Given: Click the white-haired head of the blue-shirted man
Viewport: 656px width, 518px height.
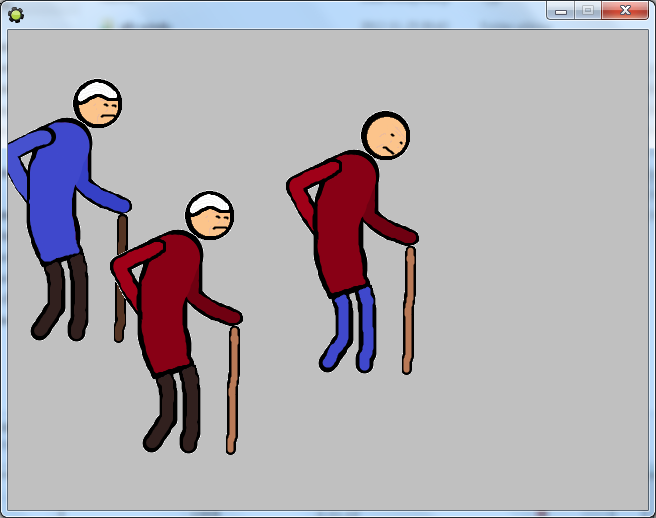Looking at the screenshot, I should click(98, 104).
